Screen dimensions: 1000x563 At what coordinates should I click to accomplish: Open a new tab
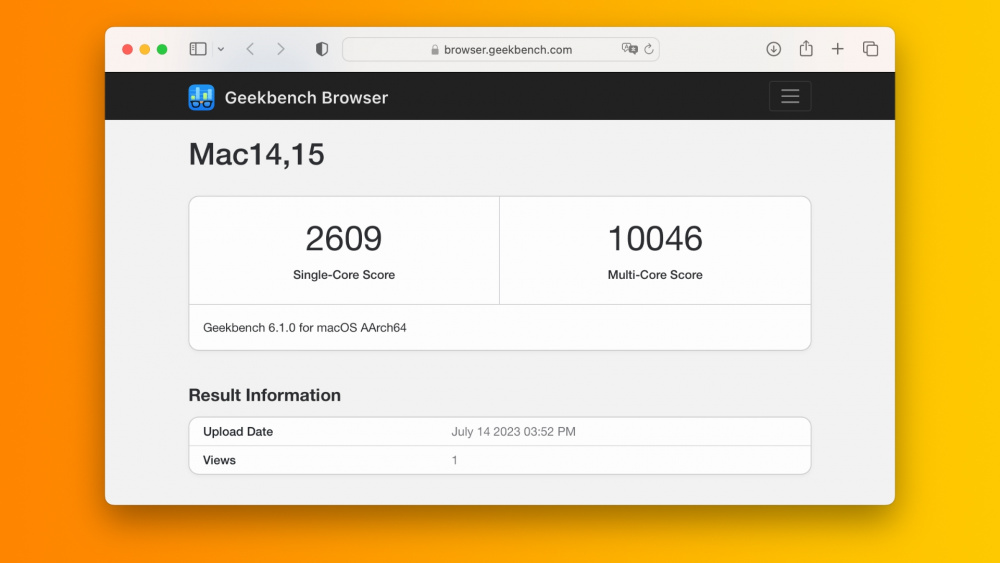pos(837,49)
